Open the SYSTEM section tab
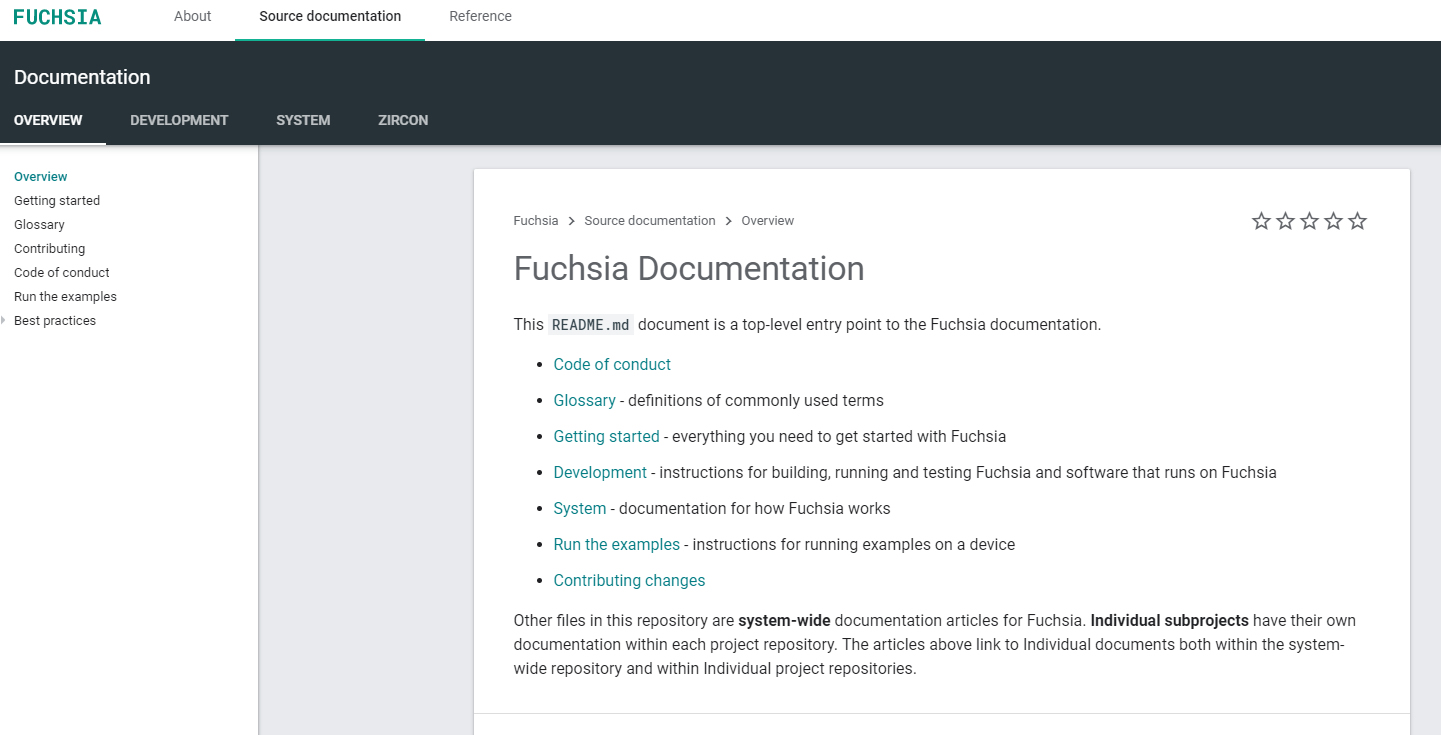This screenshot has height=735, width=1441. click(x=303, y=120)
